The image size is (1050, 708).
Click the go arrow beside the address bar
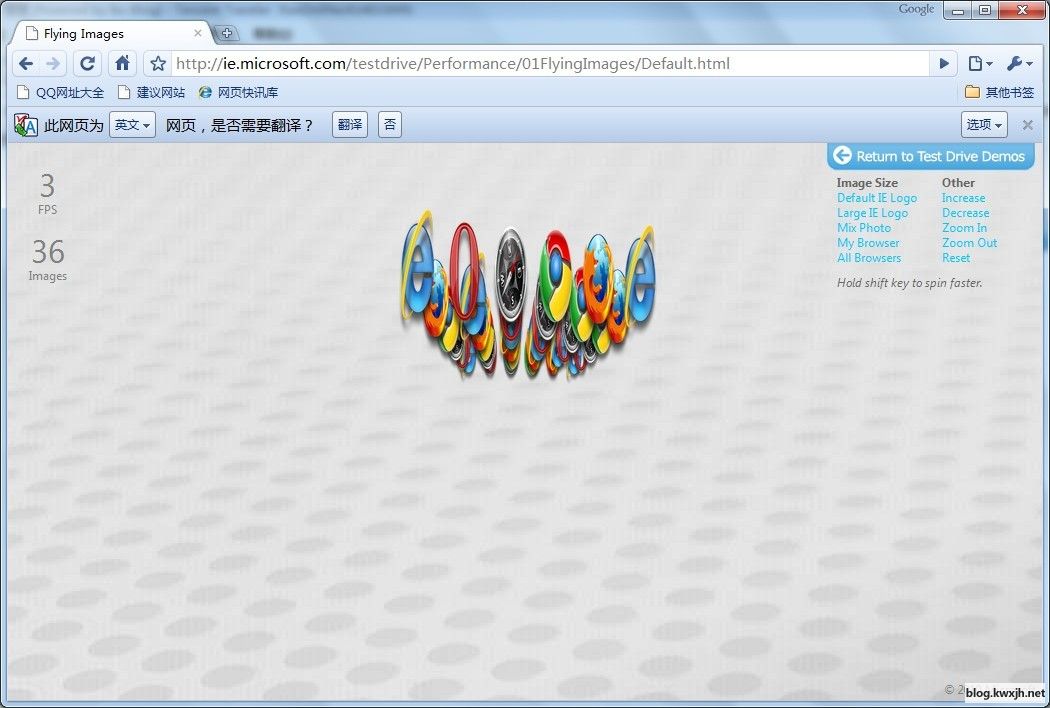(x=944, y=64)
